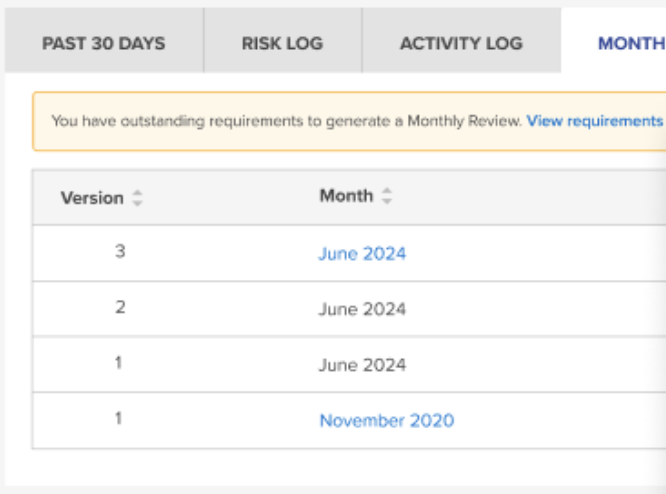666x494 pixels.
Task: Click version number 2 cell
Action: point(120,307)
